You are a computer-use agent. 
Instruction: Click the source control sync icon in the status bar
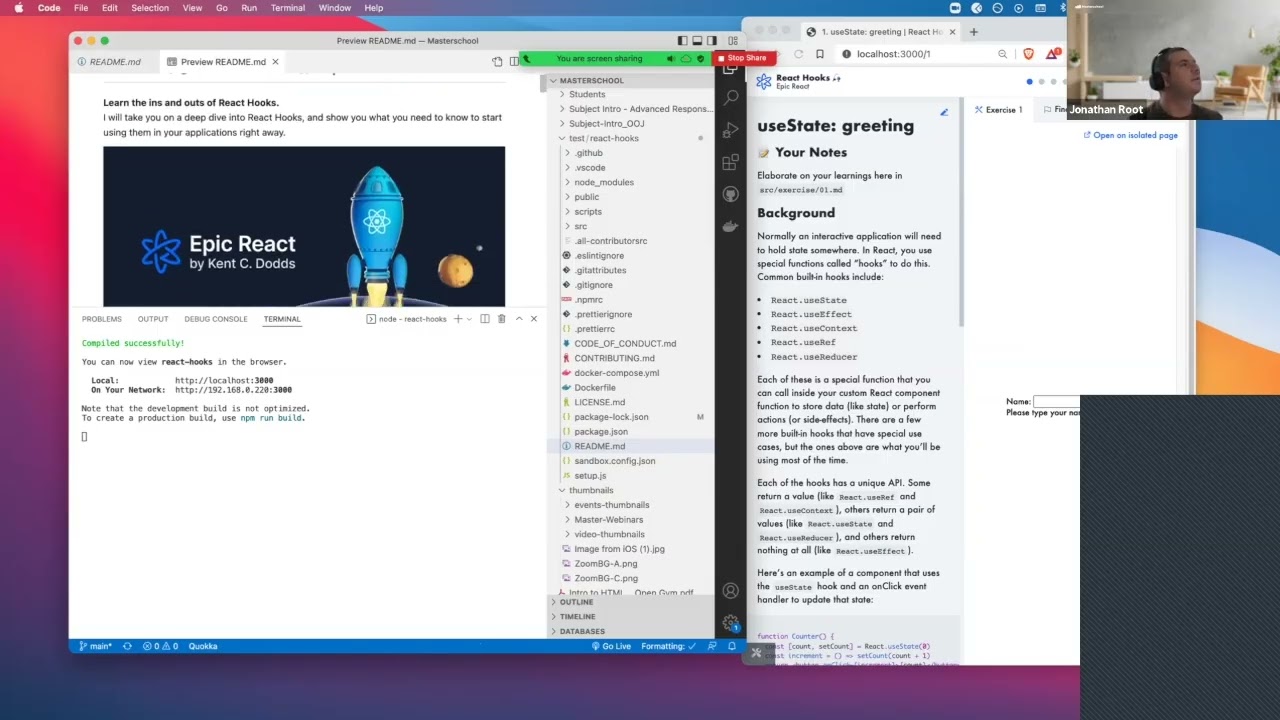127,646
